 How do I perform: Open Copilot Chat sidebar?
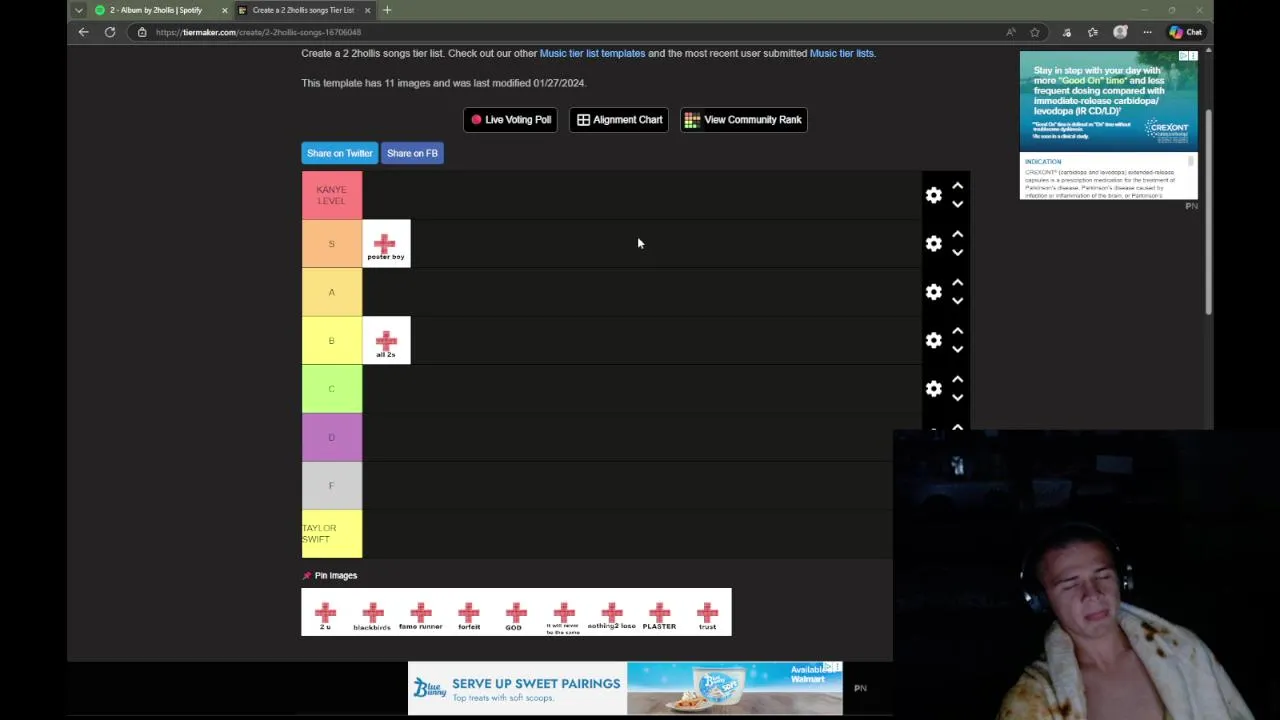point(1186,32)
